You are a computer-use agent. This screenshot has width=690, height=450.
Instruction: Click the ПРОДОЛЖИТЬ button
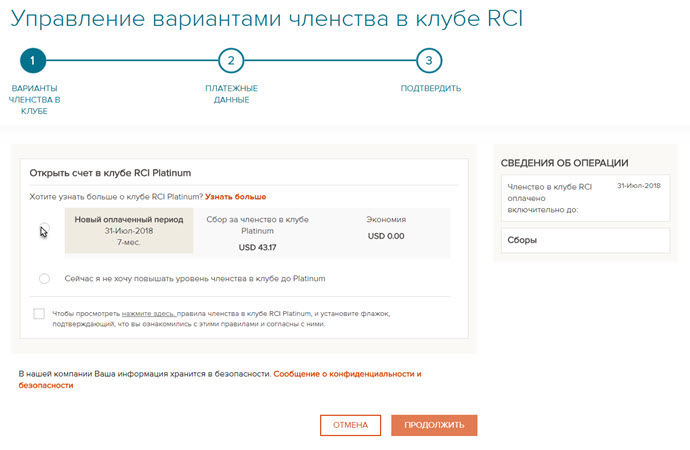coord(434,425)
